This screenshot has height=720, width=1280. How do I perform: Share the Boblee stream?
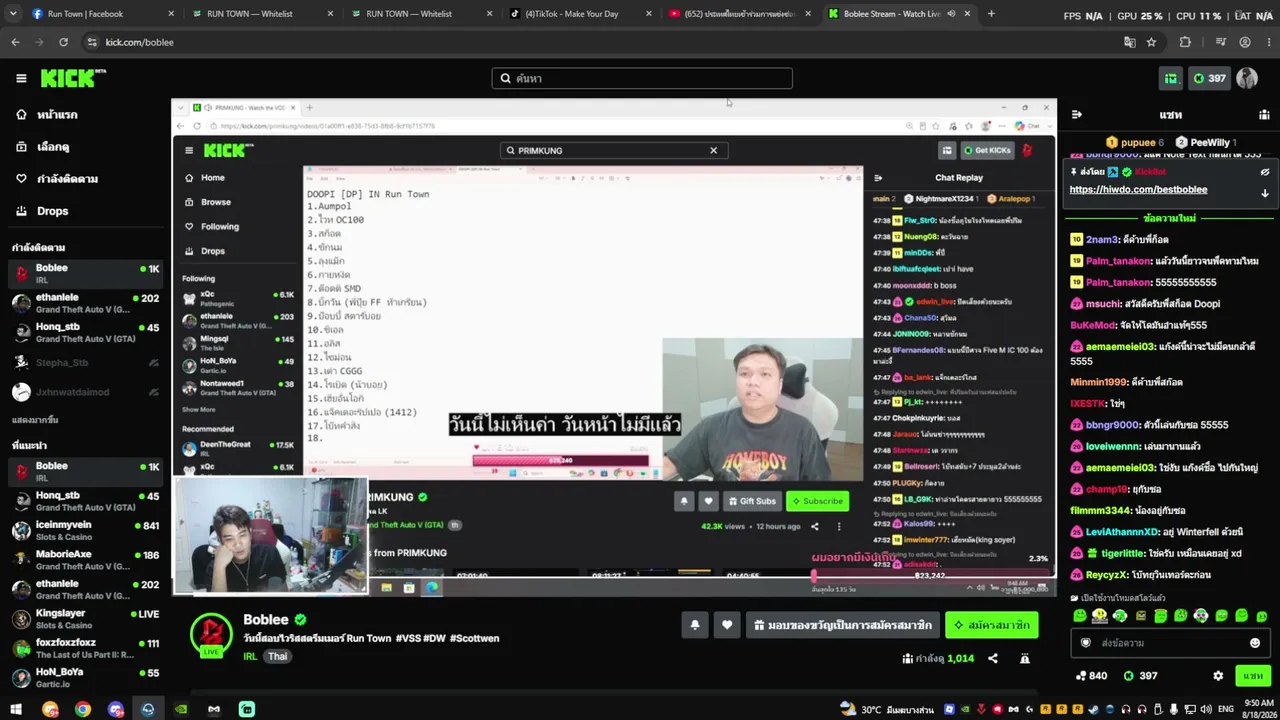tap(993, 659)
